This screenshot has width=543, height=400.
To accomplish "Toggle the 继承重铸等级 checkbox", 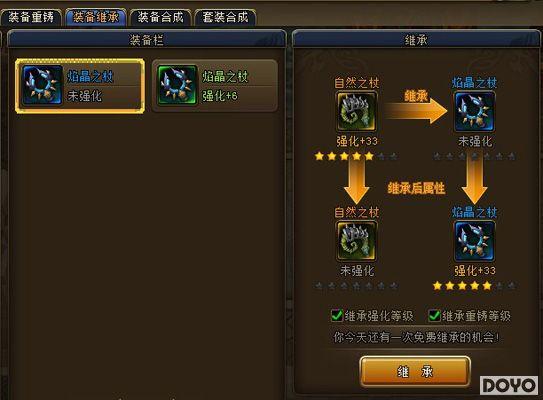I will point(434,315).
